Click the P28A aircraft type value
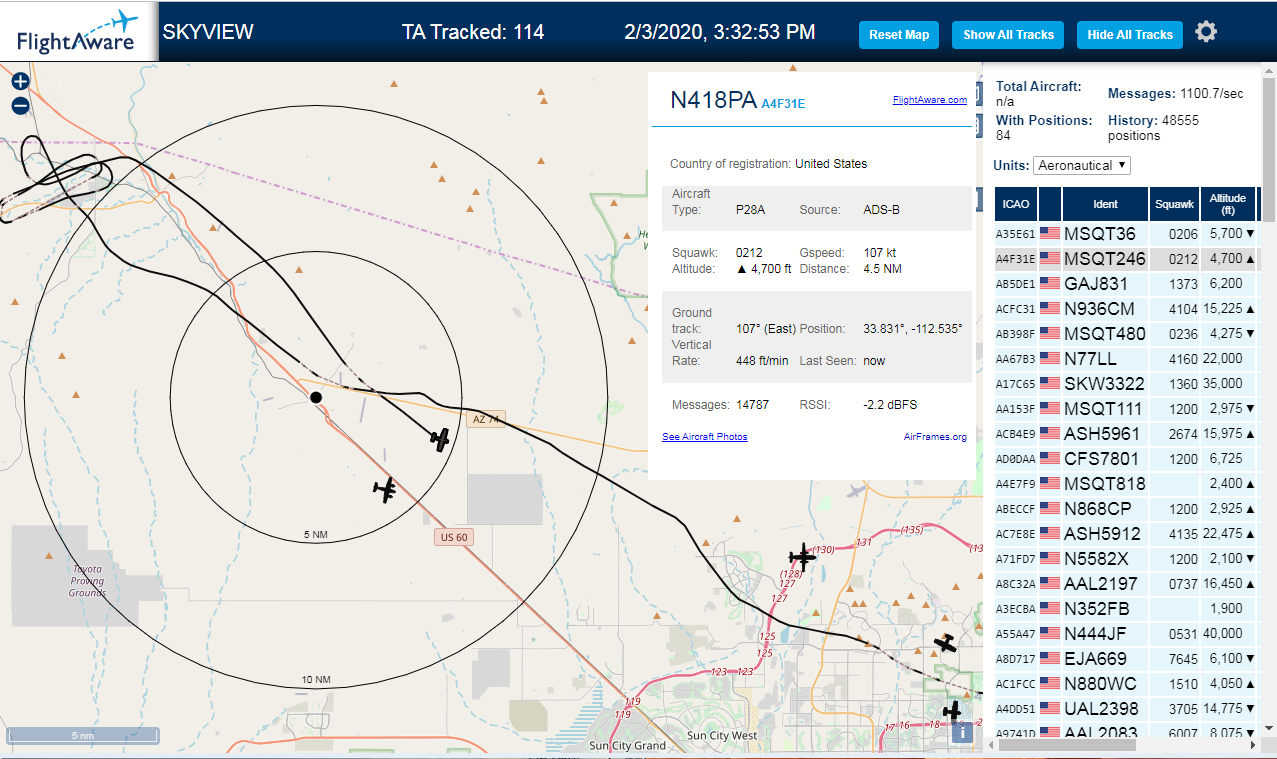 (750, 210)
